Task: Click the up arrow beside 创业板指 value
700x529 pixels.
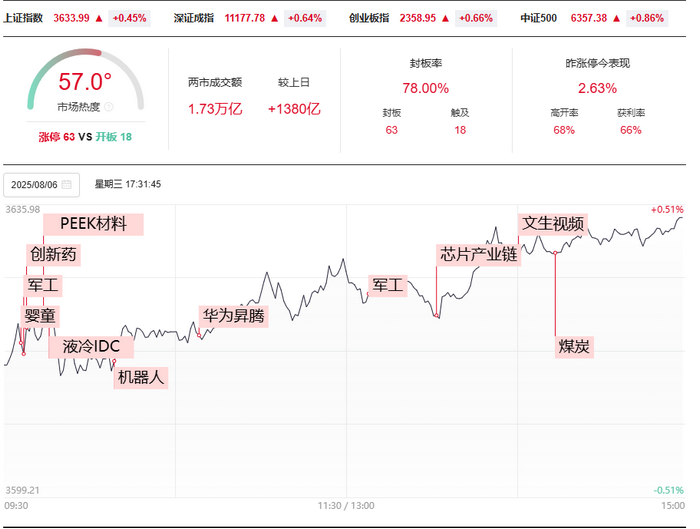Action: click(x=446, y=18)
